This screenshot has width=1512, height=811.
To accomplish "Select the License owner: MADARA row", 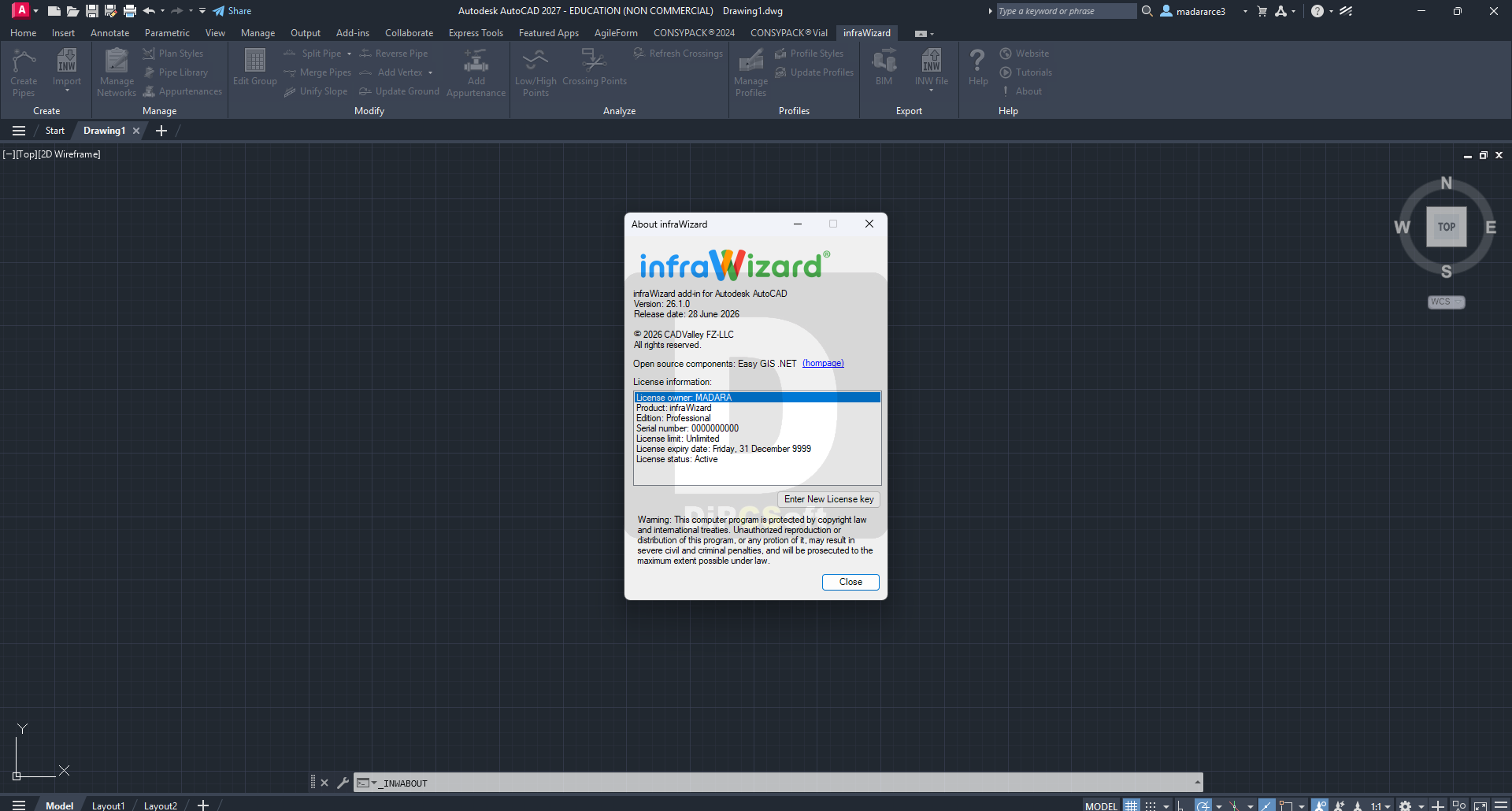I will [x=757, y=398].
